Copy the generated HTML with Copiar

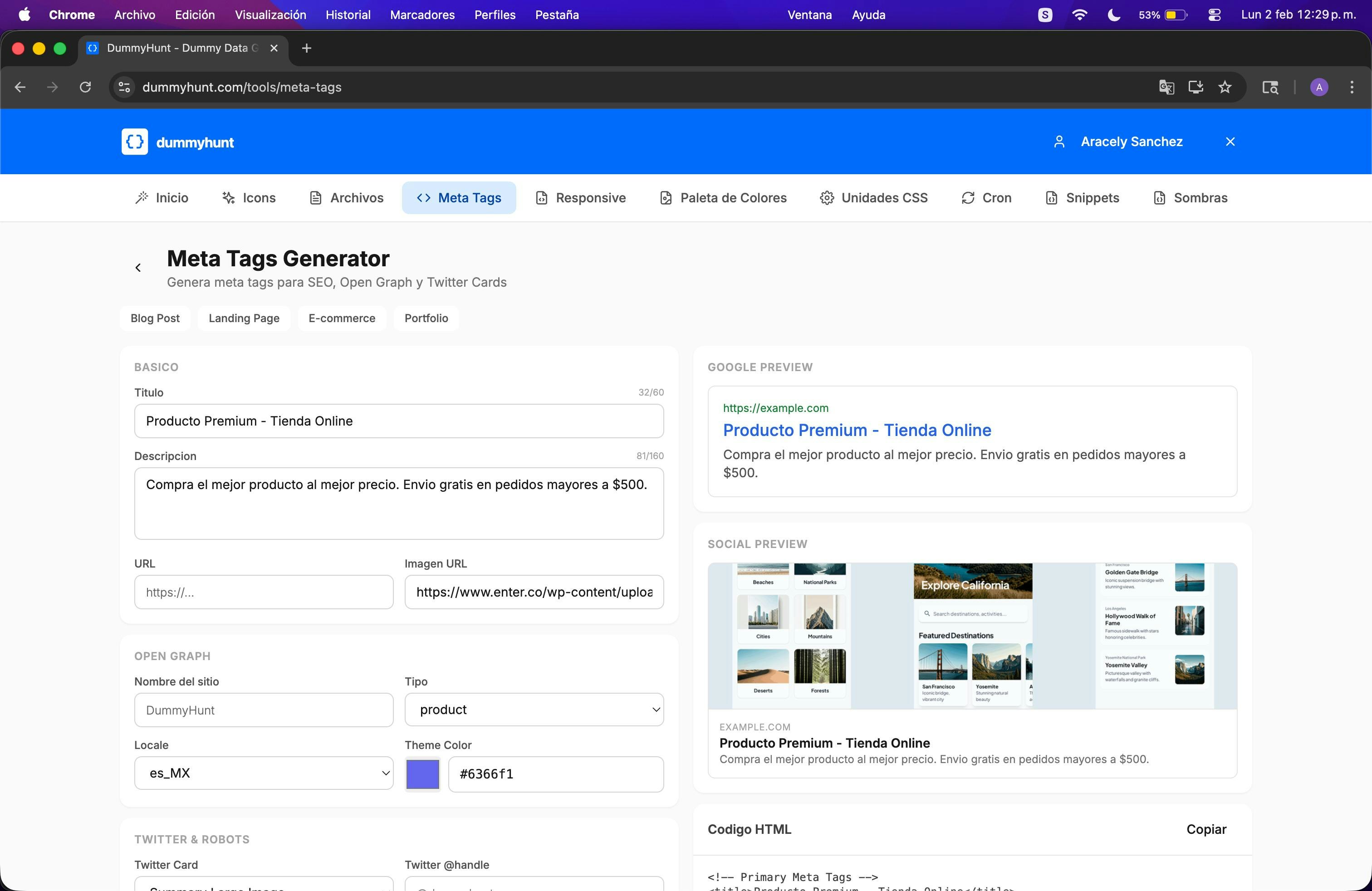1206,829
